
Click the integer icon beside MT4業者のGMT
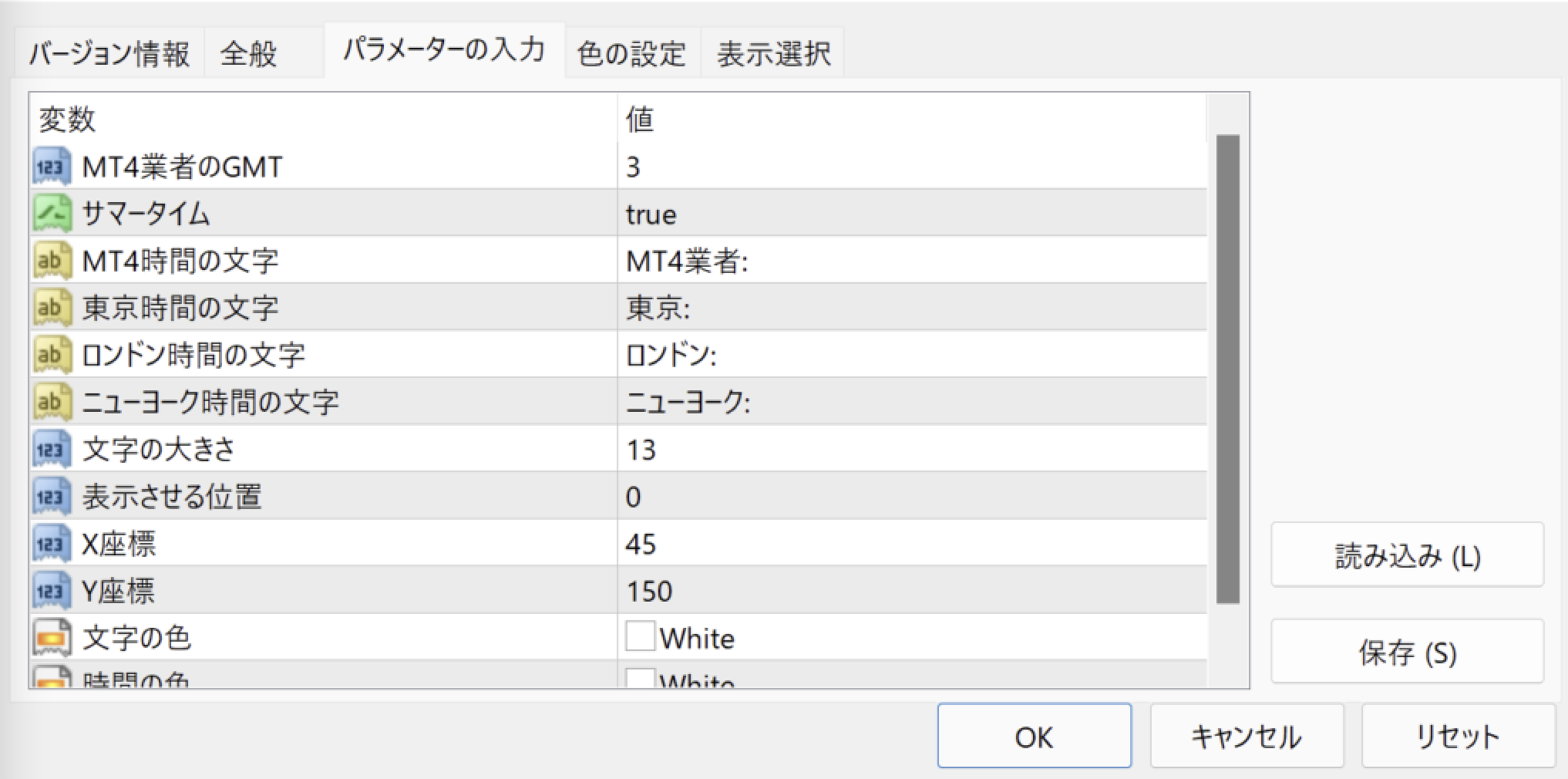(51, 167)
